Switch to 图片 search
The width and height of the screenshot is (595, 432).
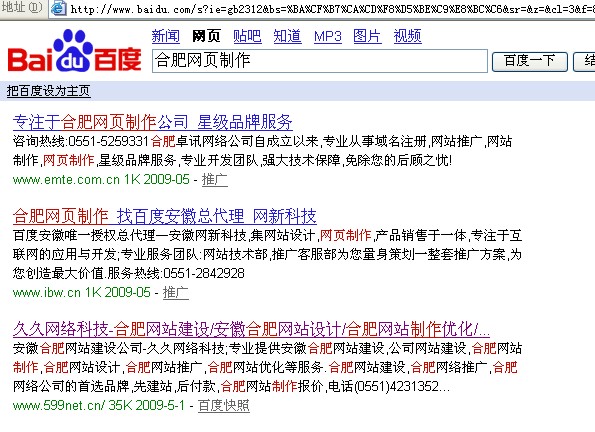[367, 36]
